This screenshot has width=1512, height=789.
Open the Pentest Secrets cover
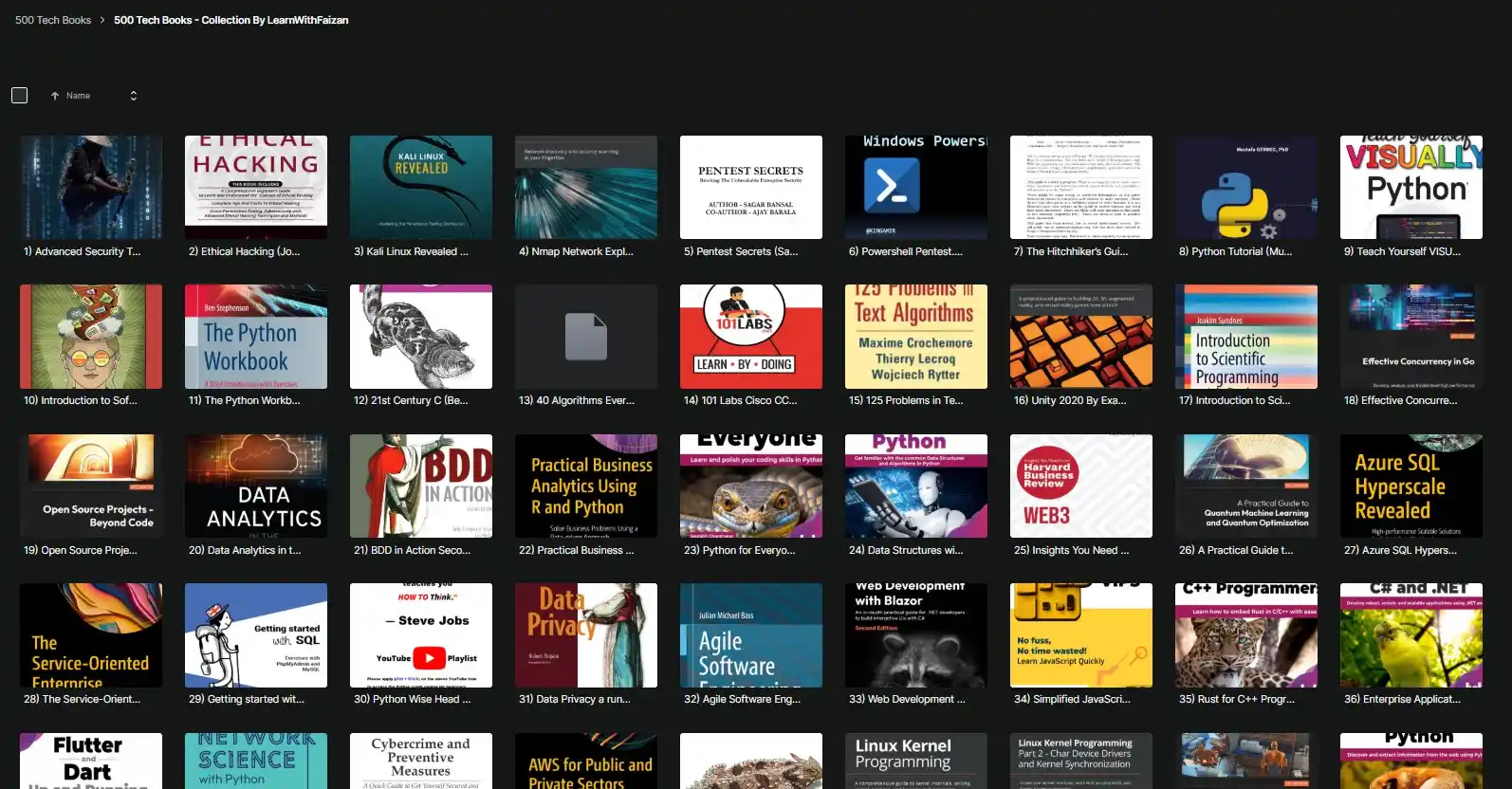pyautogui.click(x=751, y=187)
